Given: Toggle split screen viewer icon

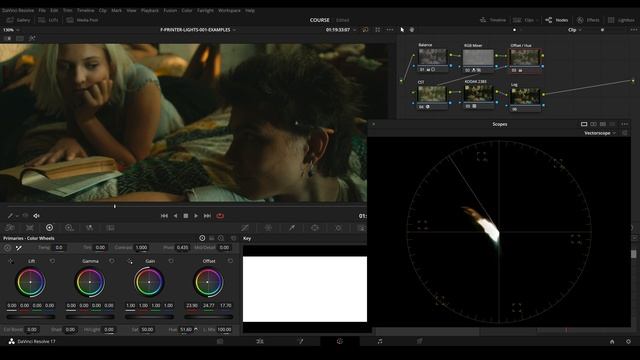Looking at the screenshot, I should click(x=20, y=38).
